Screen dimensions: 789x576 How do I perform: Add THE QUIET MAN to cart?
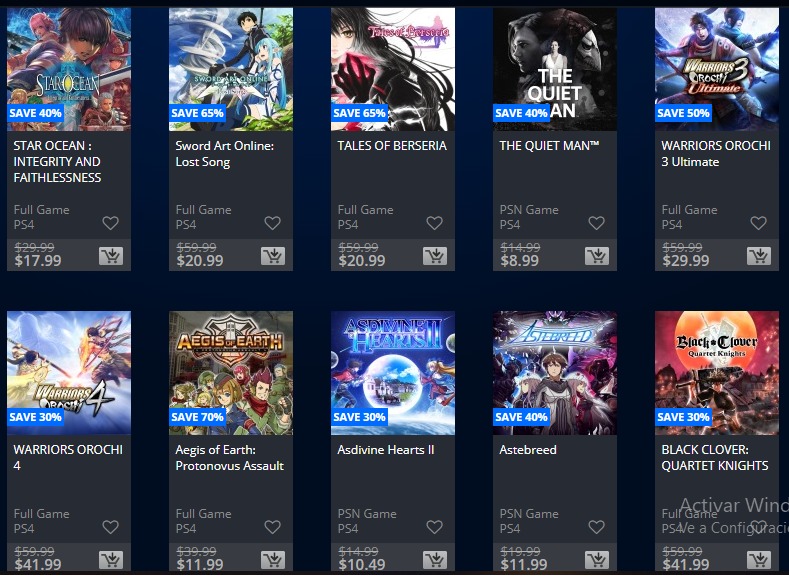point(597,256)
